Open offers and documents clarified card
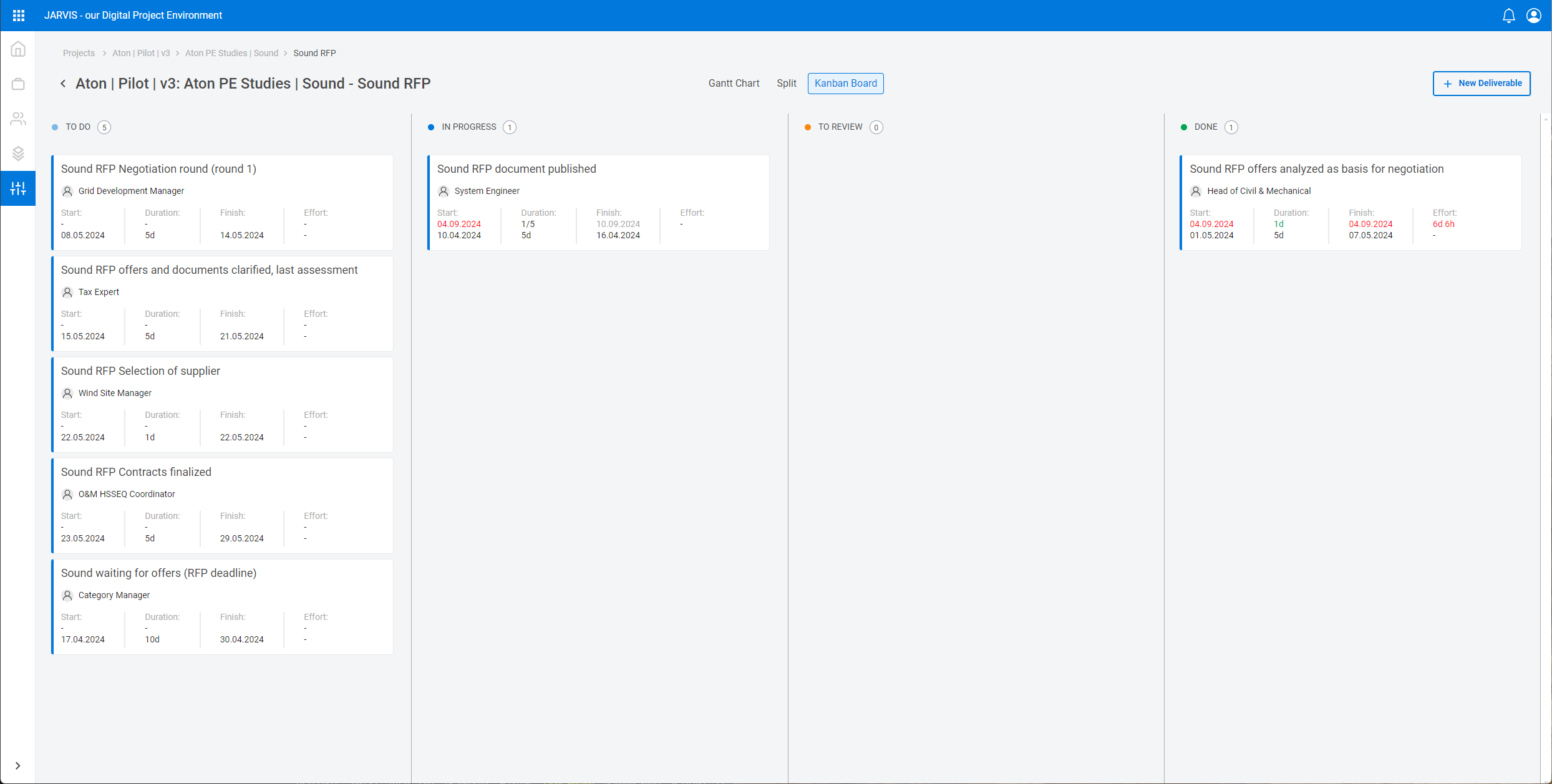This screenshot has width=1552, height=784. click(222, 304)
